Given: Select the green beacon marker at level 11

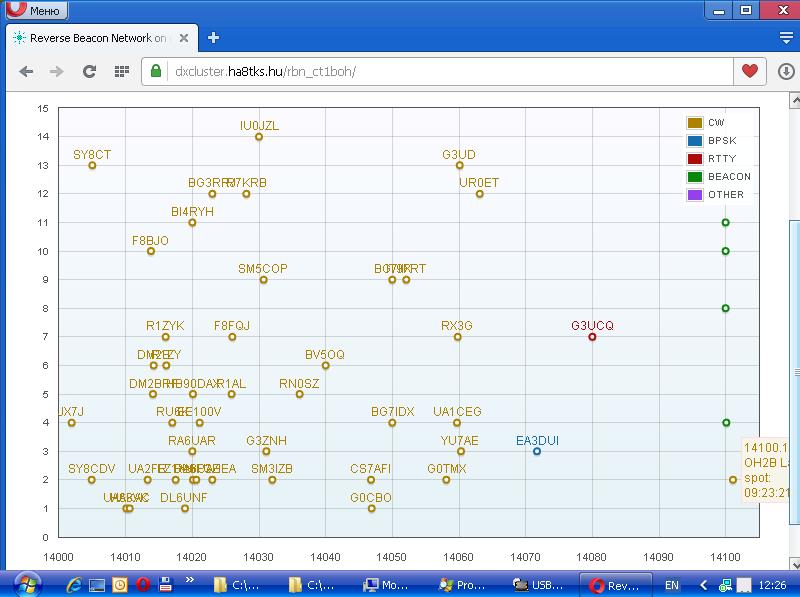Looking at the screenshot, I should (x=726, y=222).
